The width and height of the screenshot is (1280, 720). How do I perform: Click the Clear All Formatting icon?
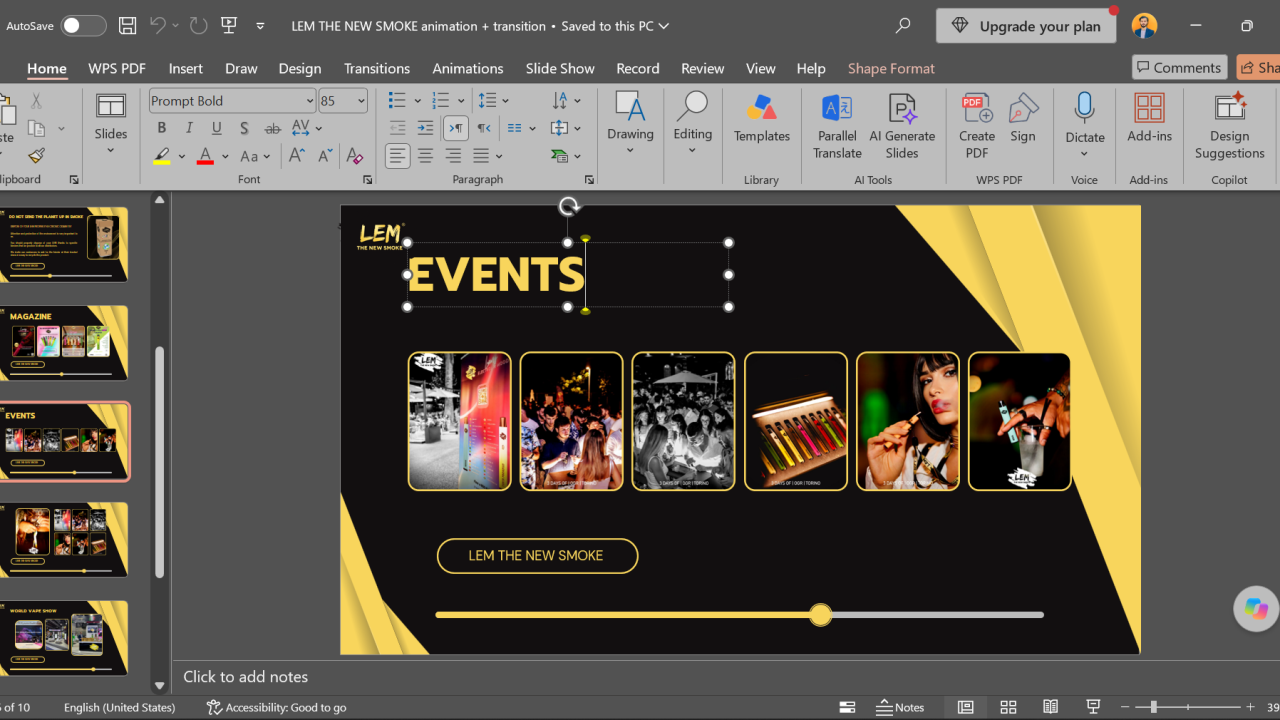tap(353, 156)
